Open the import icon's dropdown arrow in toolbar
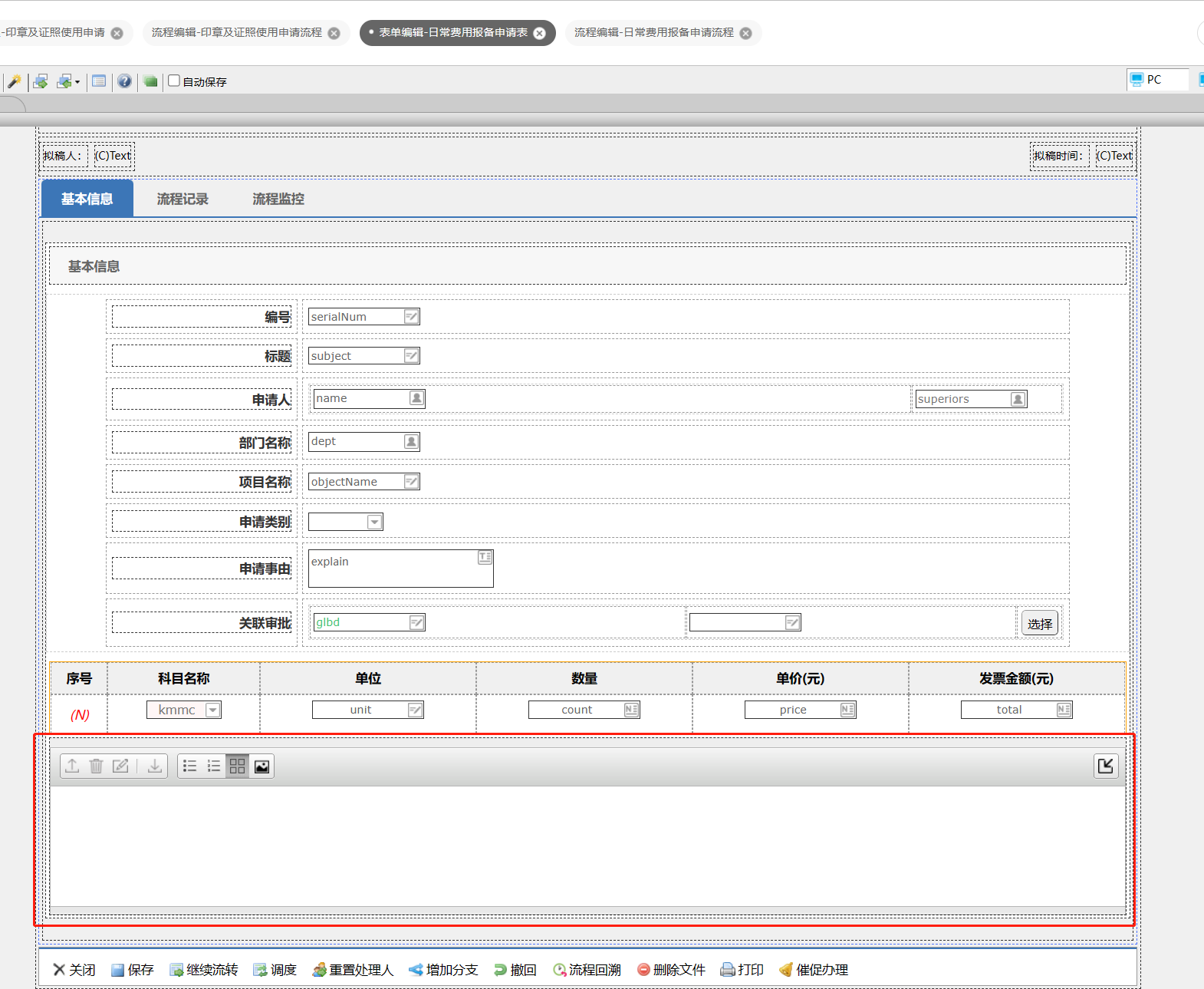The image size is (1204, 989). coord(77,82)
